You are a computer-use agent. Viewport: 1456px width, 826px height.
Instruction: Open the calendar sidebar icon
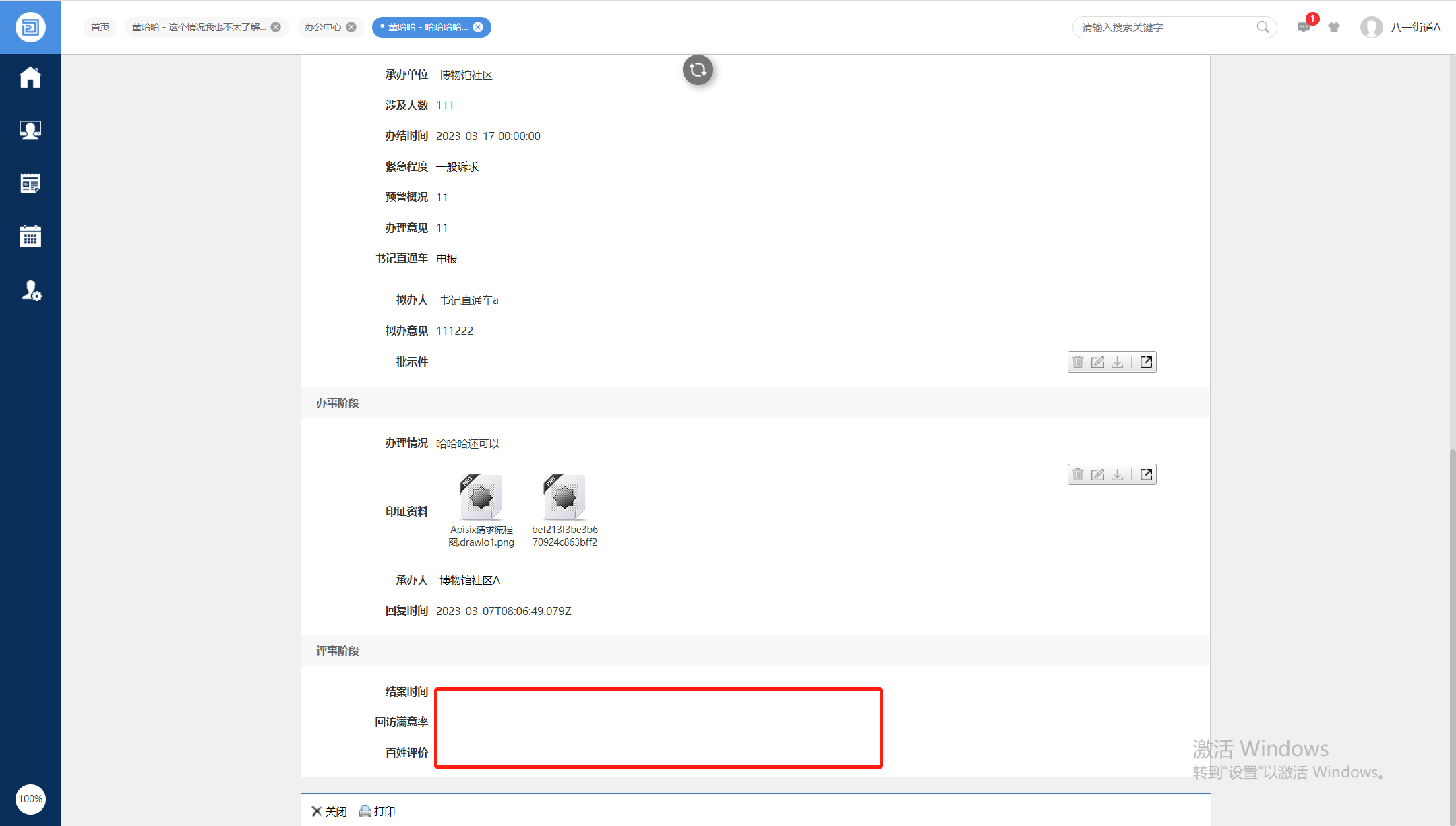tap(30, 236)
